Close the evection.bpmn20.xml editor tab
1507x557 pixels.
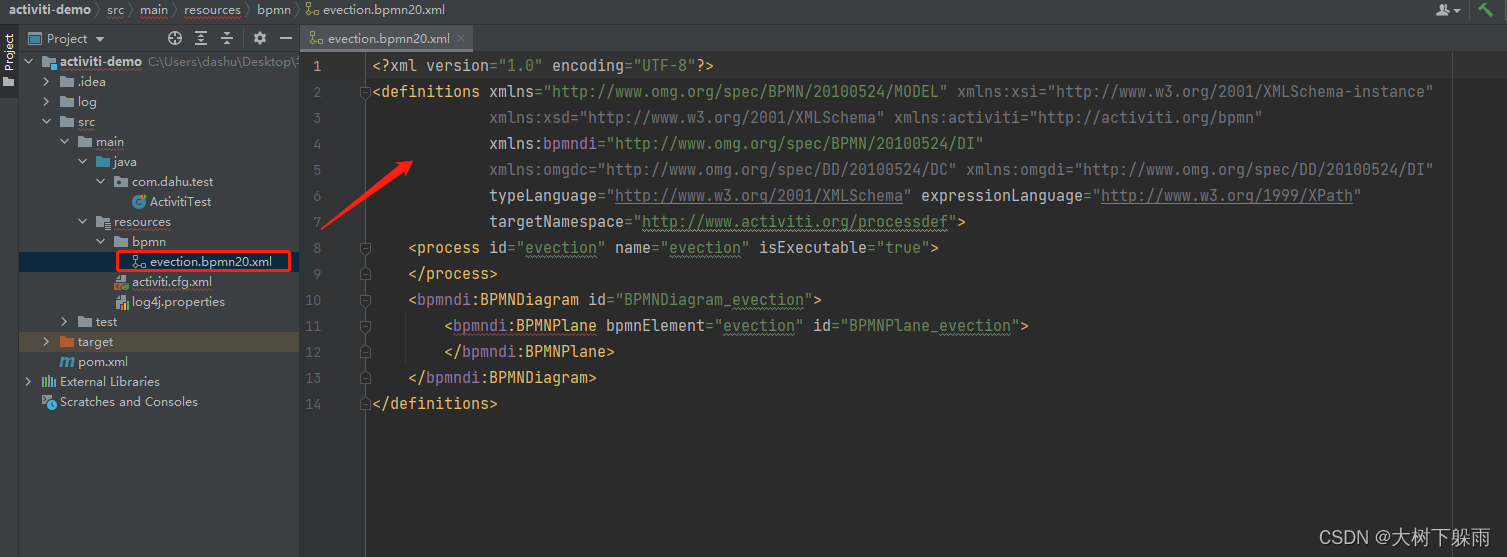point(461,39)
